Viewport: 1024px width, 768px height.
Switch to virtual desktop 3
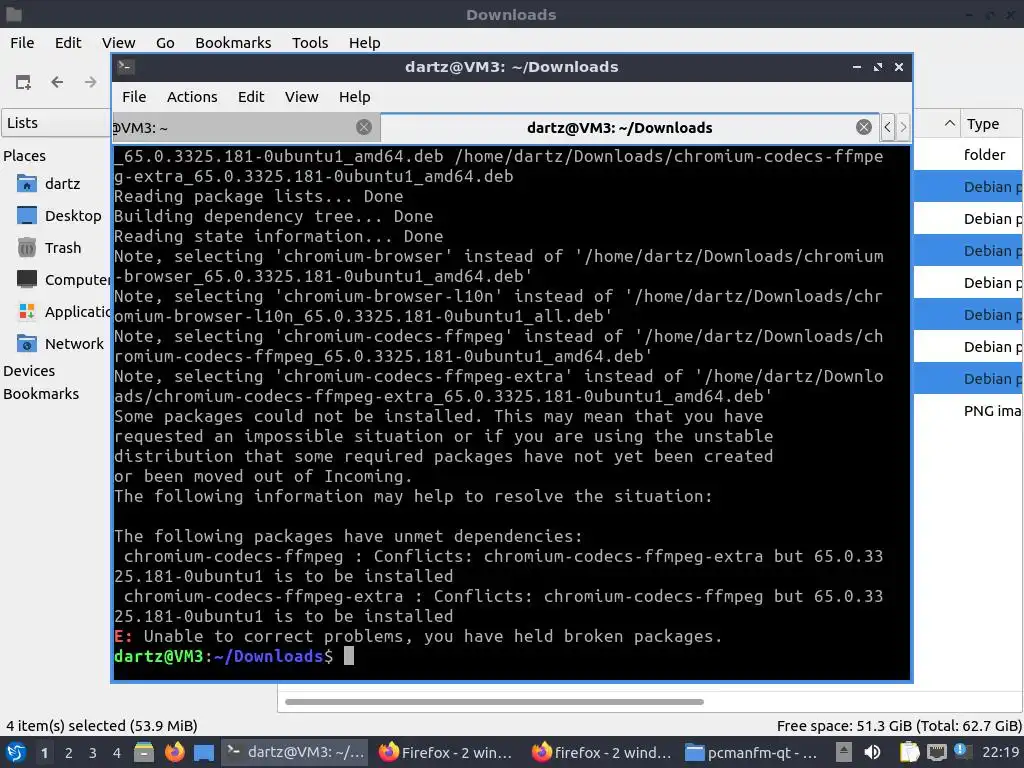coord(93,753)
